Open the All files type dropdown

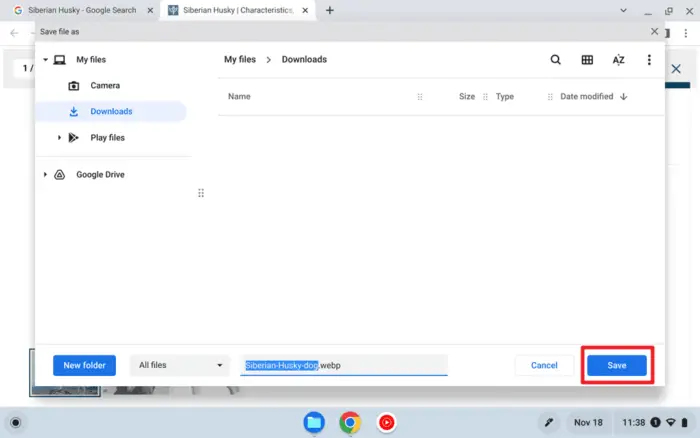180,365
